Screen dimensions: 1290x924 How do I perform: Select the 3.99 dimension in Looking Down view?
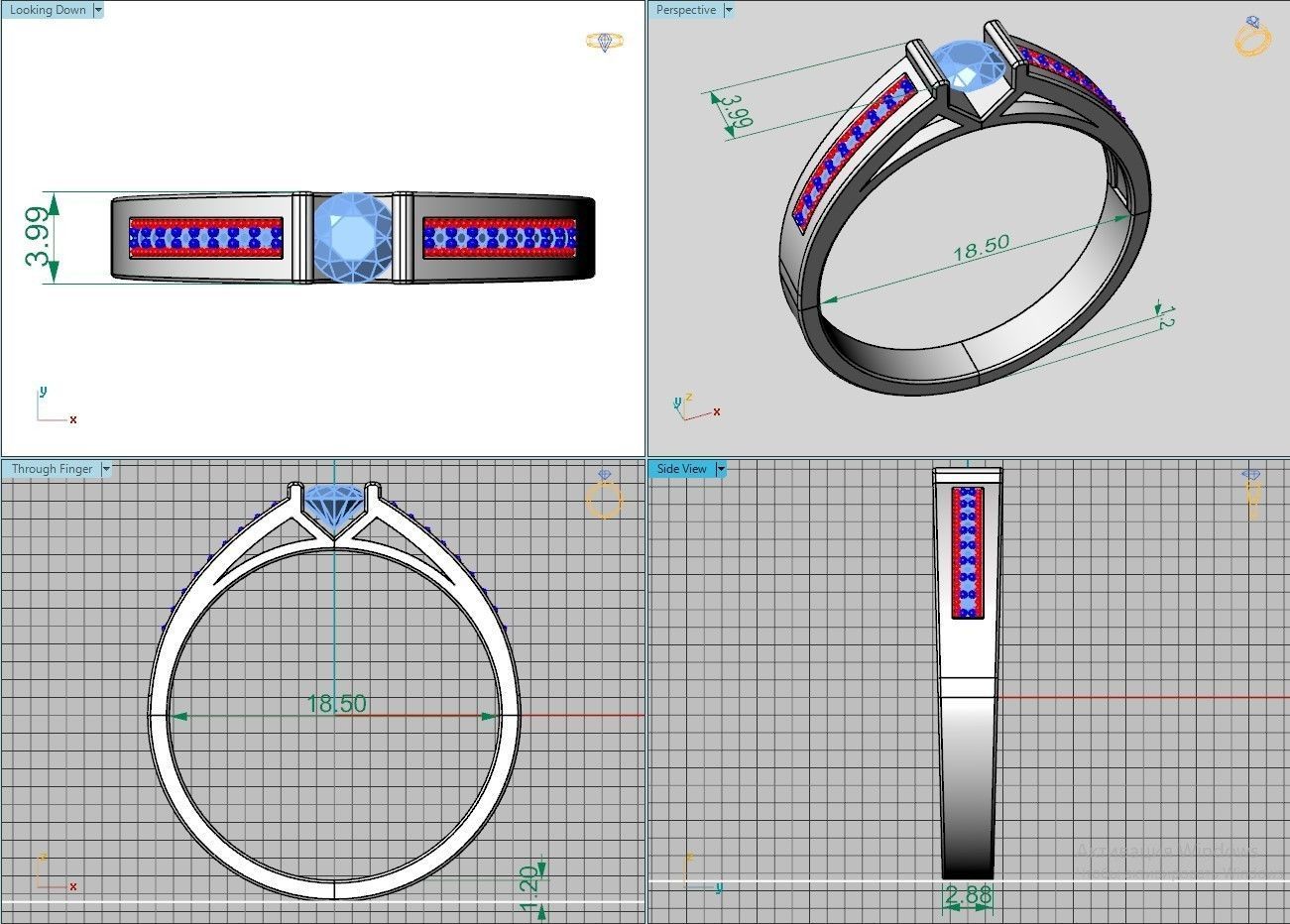click(x=39, y=236)
